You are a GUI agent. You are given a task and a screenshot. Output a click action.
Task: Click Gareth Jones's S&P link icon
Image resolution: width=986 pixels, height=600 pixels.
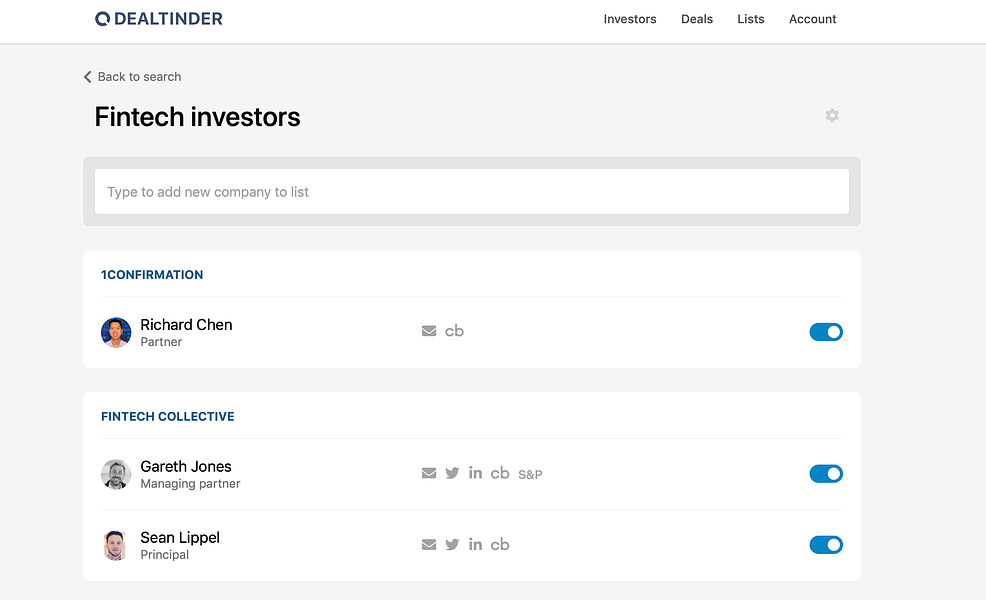(530, 474)
